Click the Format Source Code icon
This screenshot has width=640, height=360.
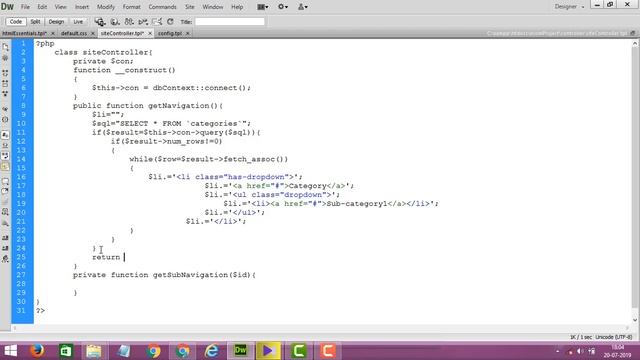5,259
